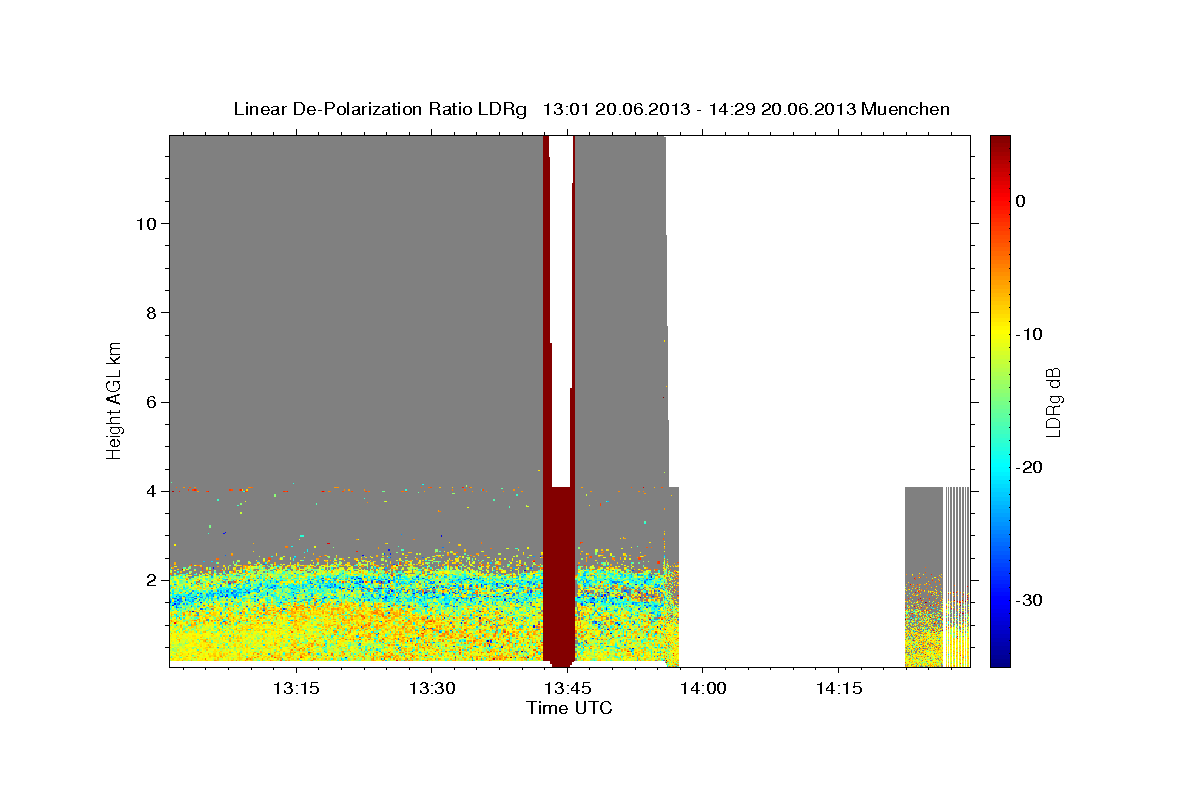The width and height of the screenshot is (1200, 800).
Task: Click the 'Time UTC' axis label
Action: click(570, 709)
